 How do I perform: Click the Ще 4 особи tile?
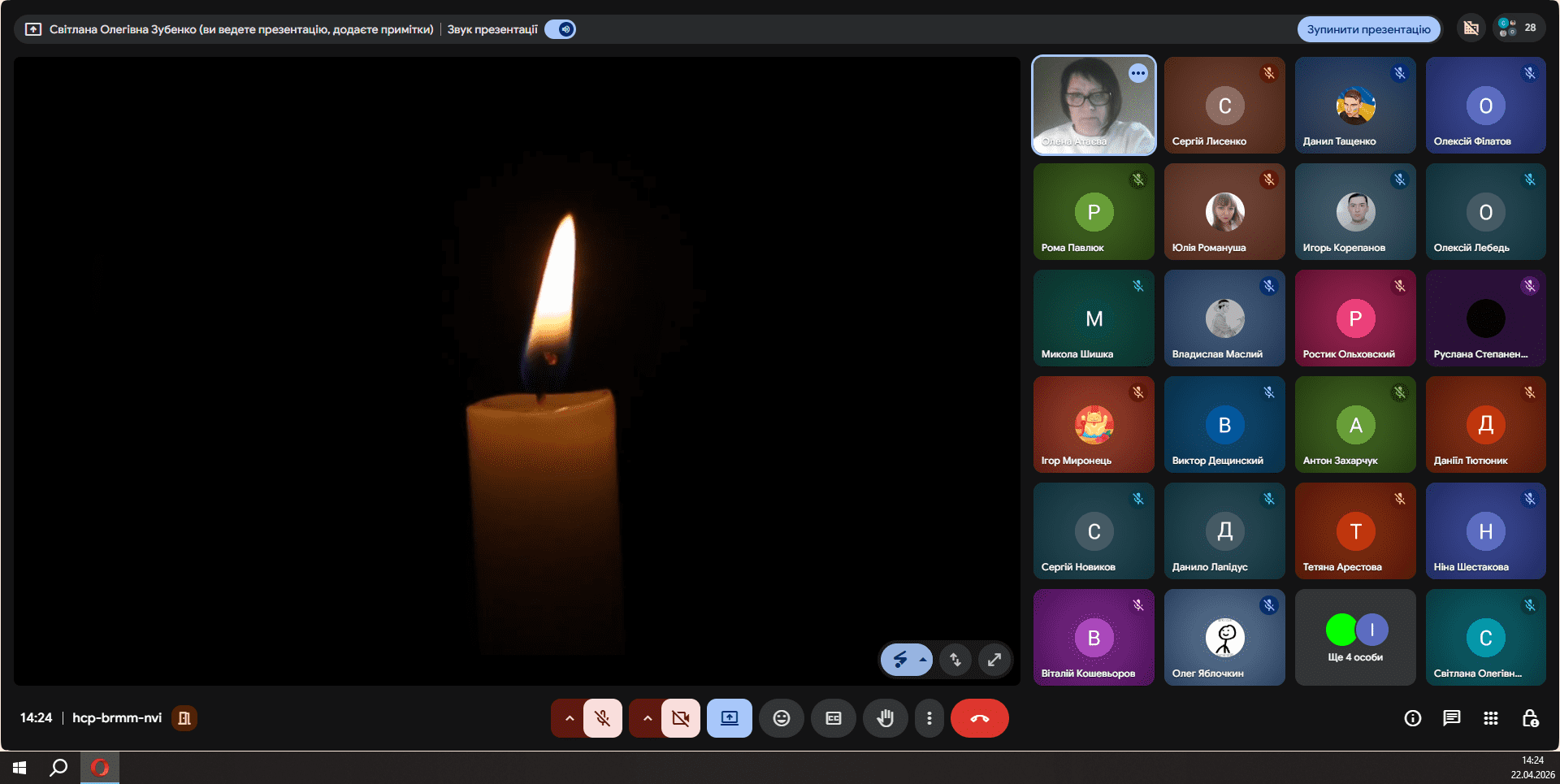click(x=1355, y=638)
